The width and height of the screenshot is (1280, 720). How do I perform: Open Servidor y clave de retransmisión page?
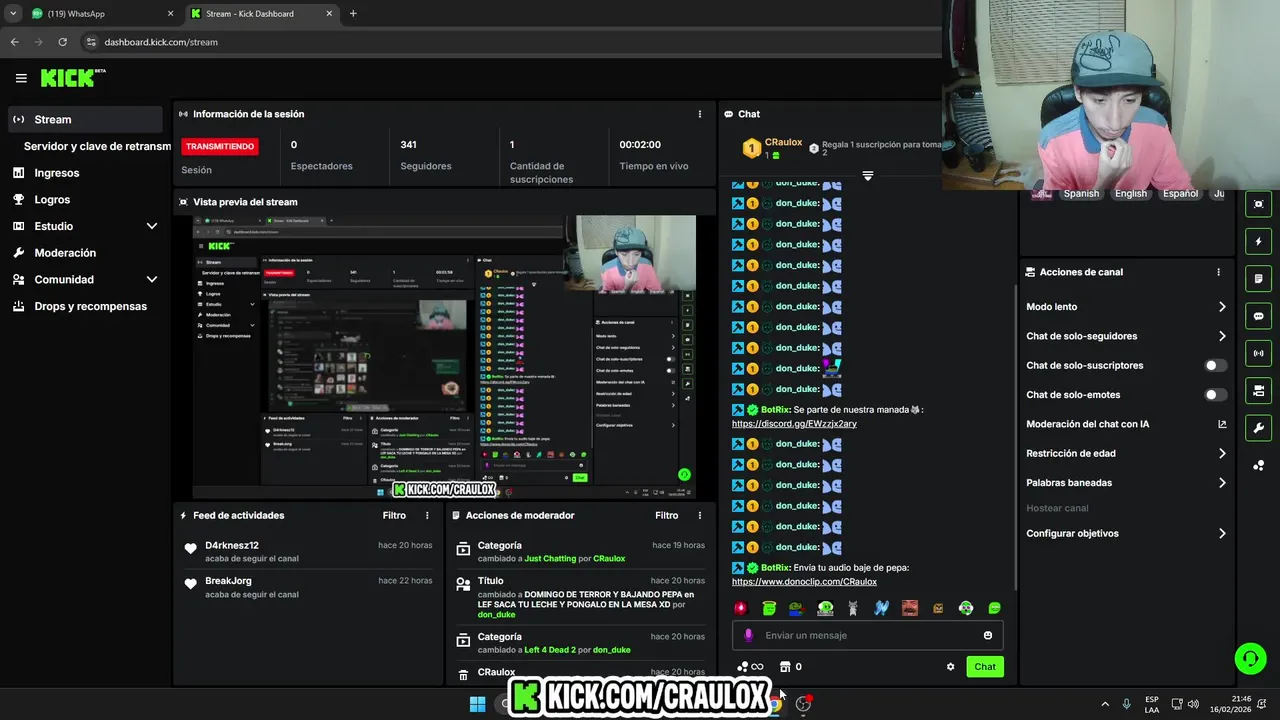point(97,146)
